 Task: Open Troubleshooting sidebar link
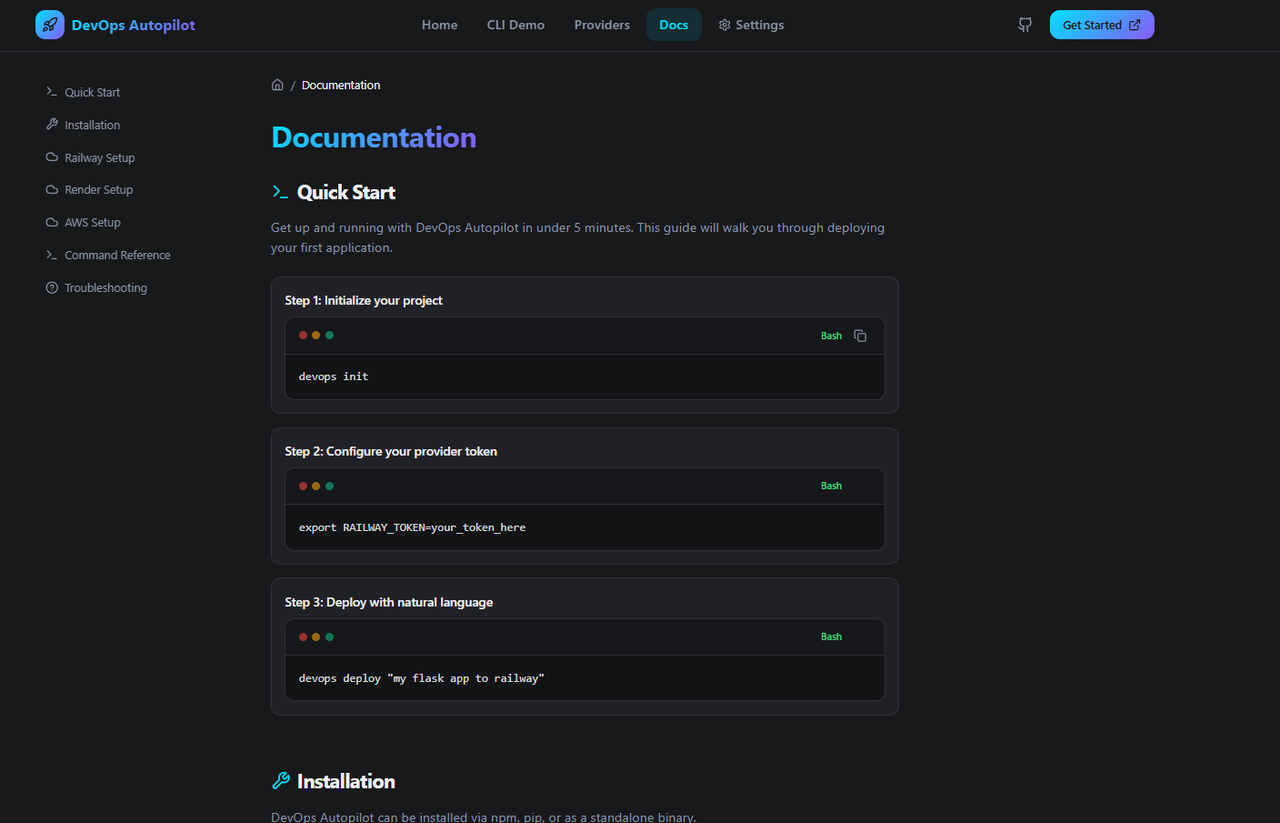click(x=106, y=288)
